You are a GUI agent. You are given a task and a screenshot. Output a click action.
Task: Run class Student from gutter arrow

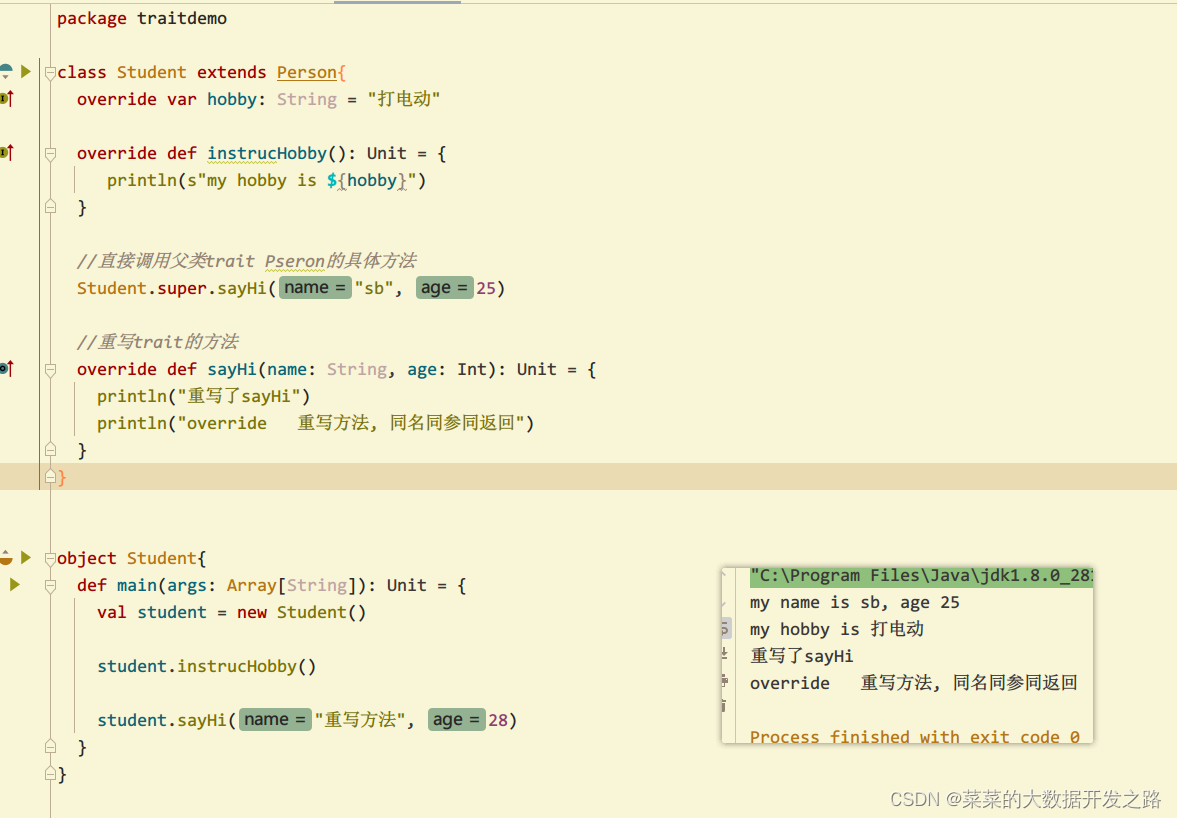[x=26, y=71]
